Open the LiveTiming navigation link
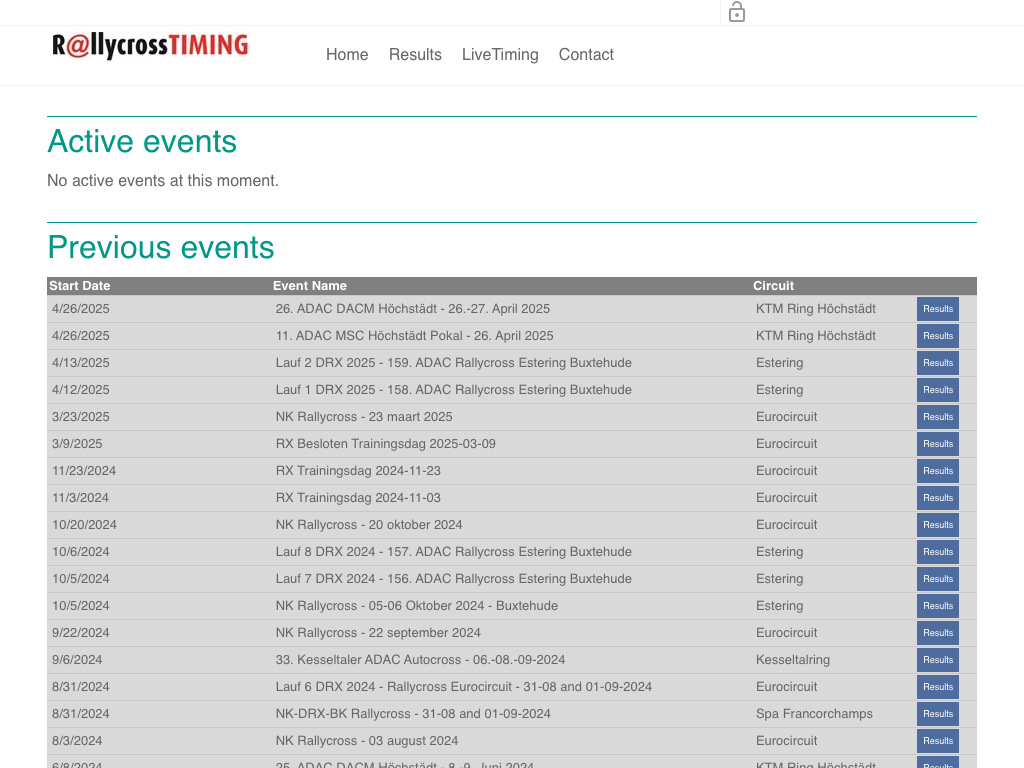Viewport: 1024px width, 768px height. click(x=500, y=55)
